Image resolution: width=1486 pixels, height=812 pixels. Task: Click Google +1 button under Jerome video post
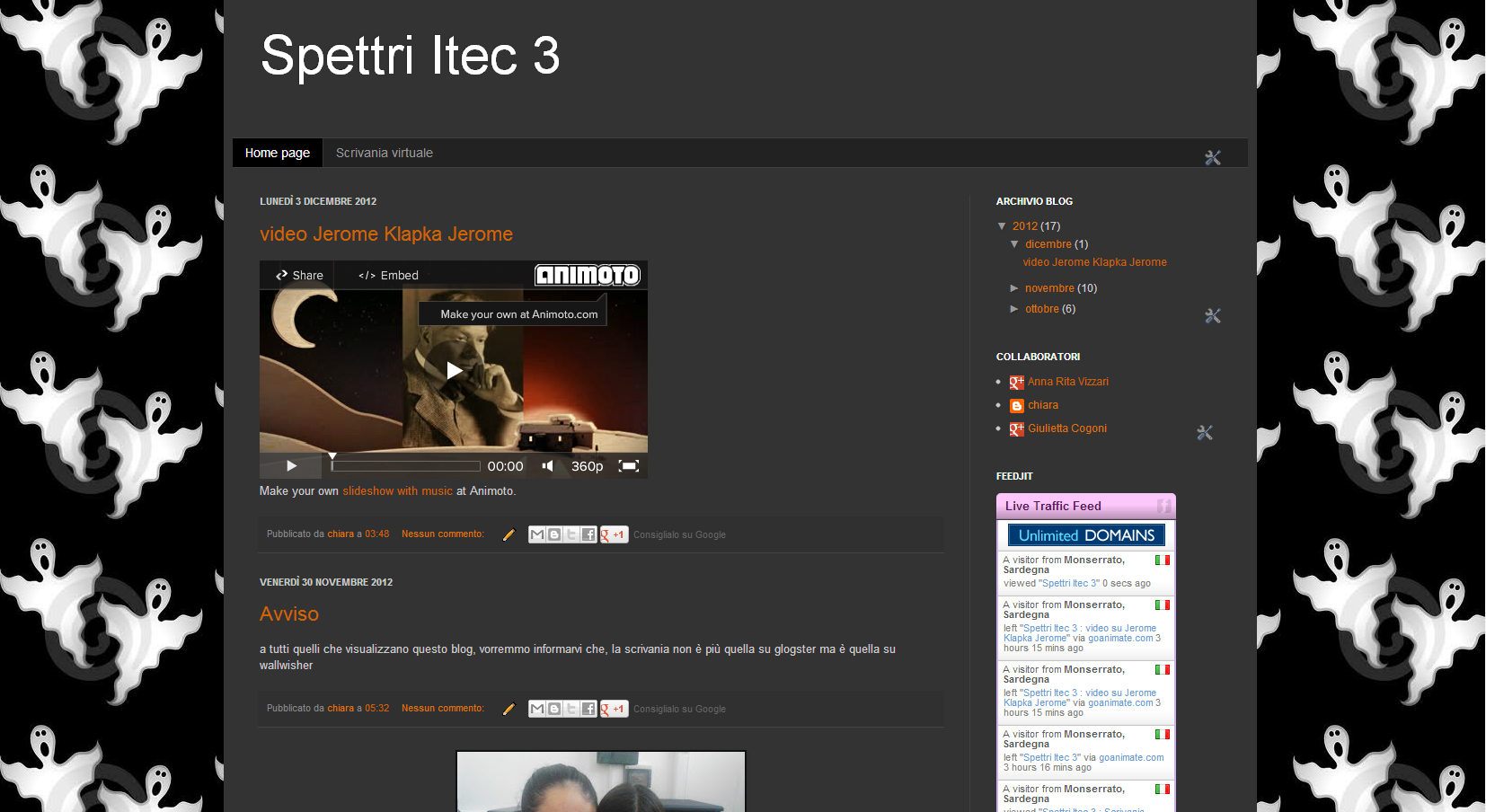tap(615, 534)
